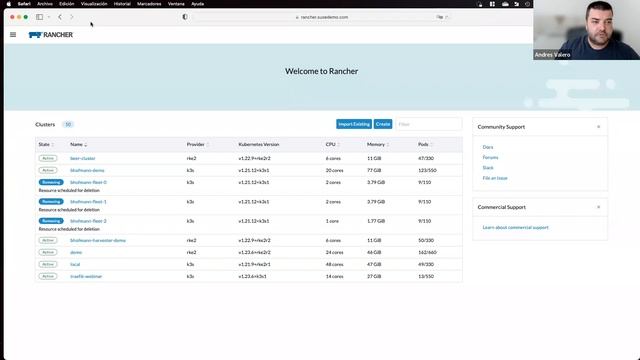Open the traefik-webinar cluster link
Viewport: 640px width, 360px height.
pos(86,276)
